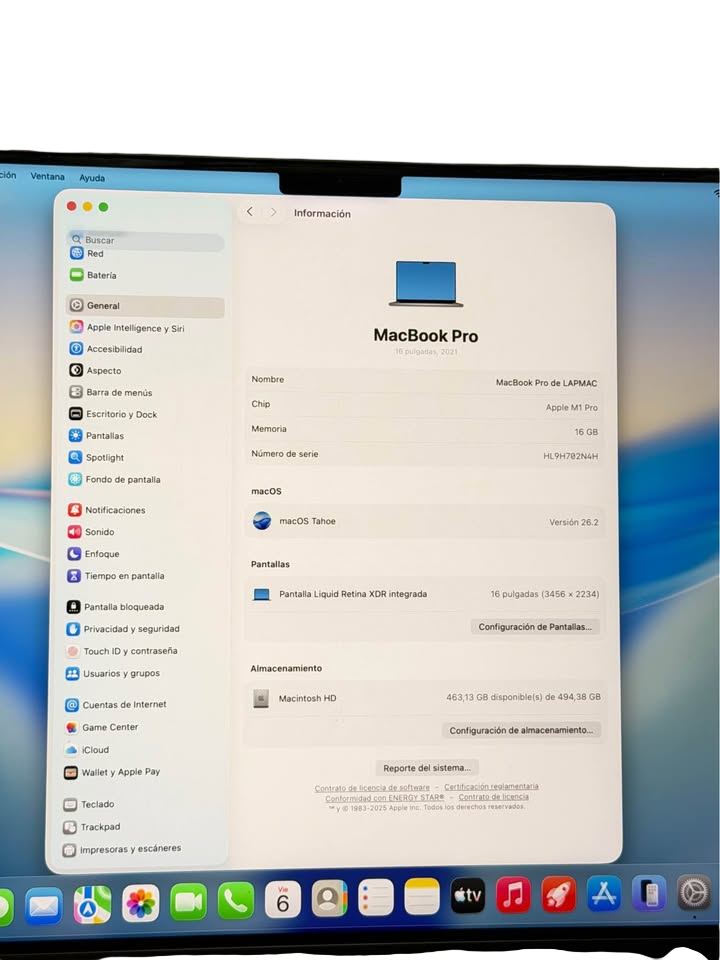Open Maps from the Dock
Screen dimensions: 720x960
tap(92, 904)
